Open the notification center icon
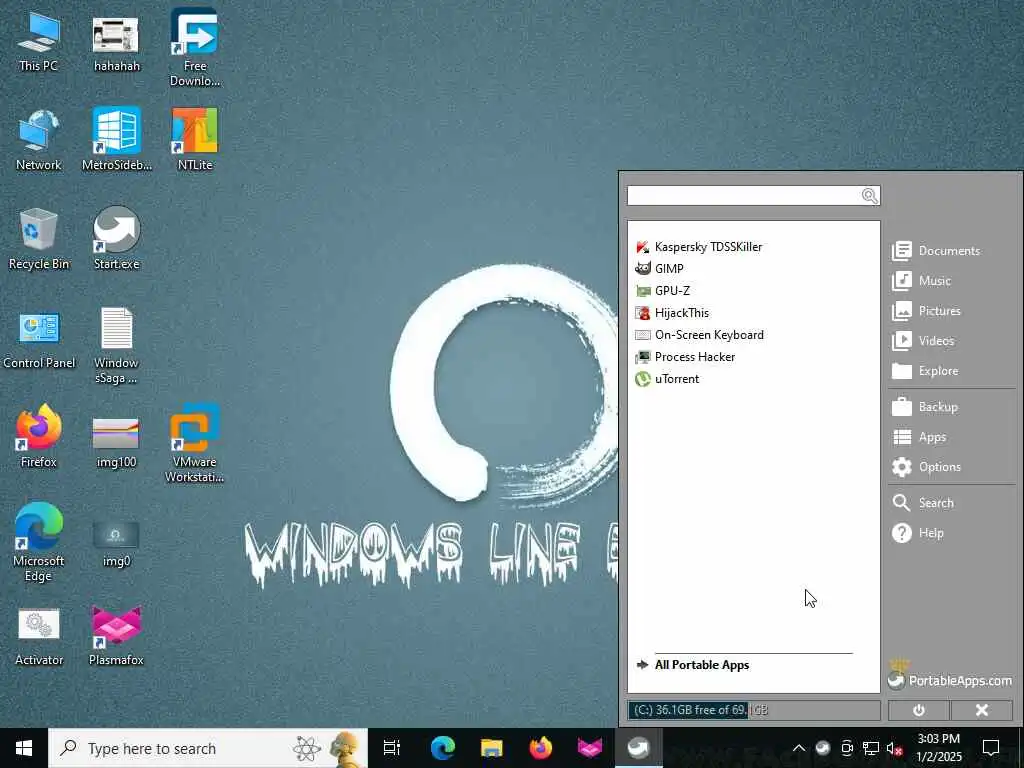The image size is (1024, 768). [991, 748]
